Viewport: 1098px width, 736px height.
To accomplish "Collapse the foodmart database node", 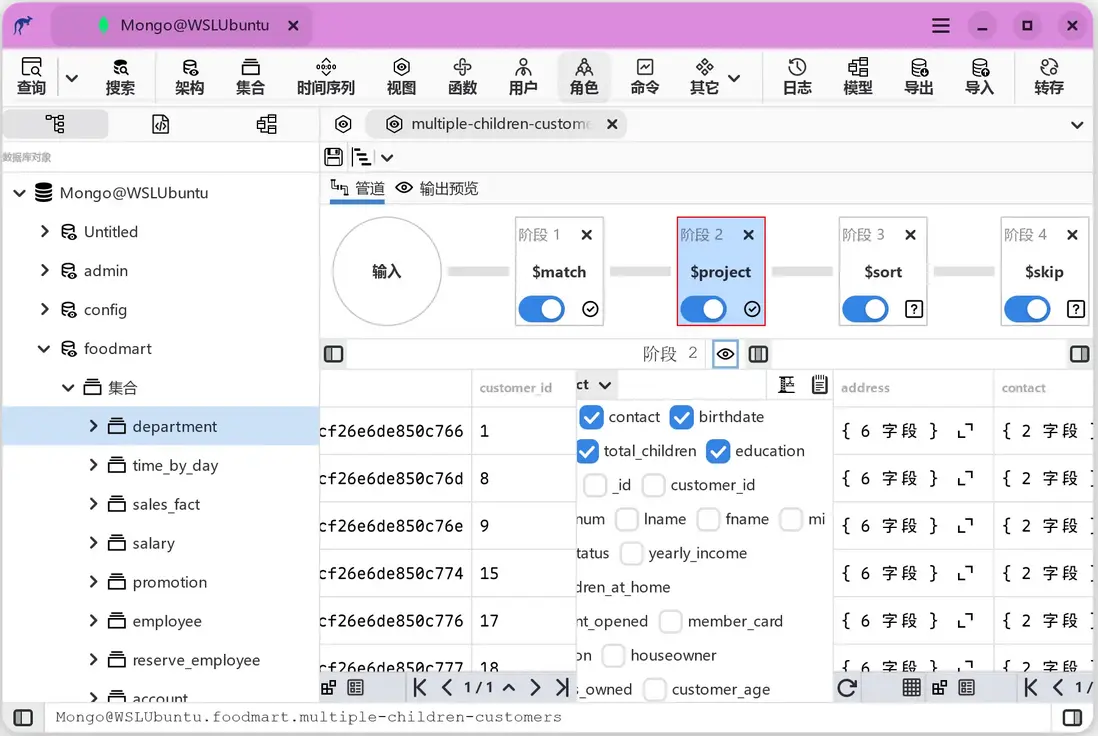I will pyautogui.click(x=42, y=348).
